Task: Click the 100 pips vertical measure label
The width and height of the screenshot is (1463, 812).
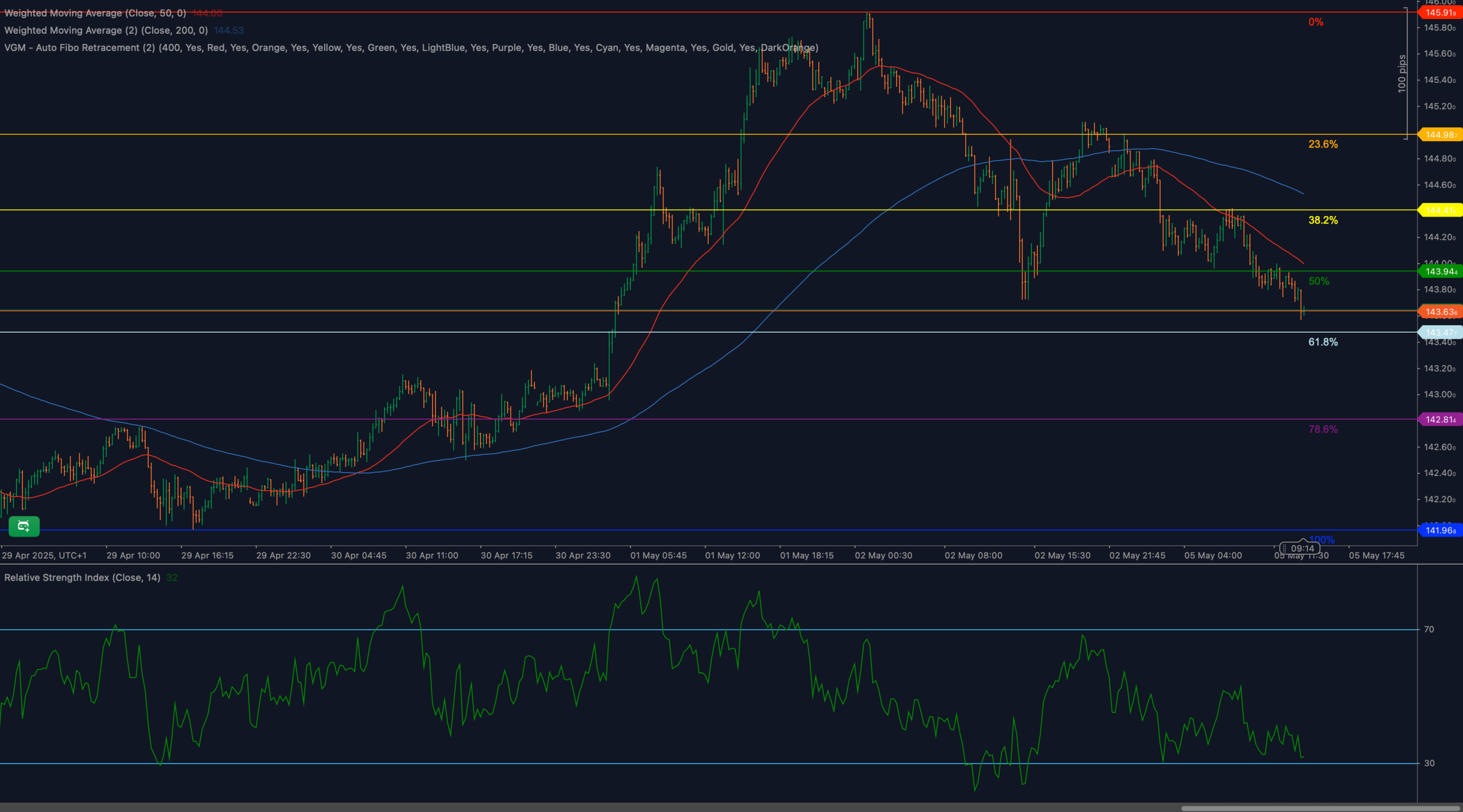Action: click(1401, 74)
